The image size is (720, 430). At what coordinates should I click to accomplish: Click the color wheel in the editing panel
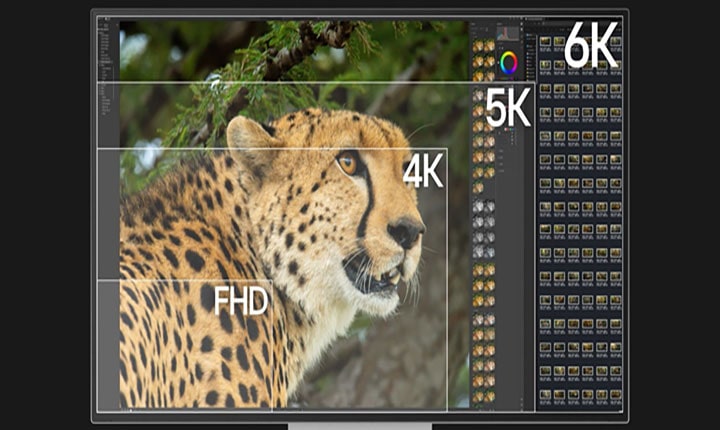click(509, 63)
